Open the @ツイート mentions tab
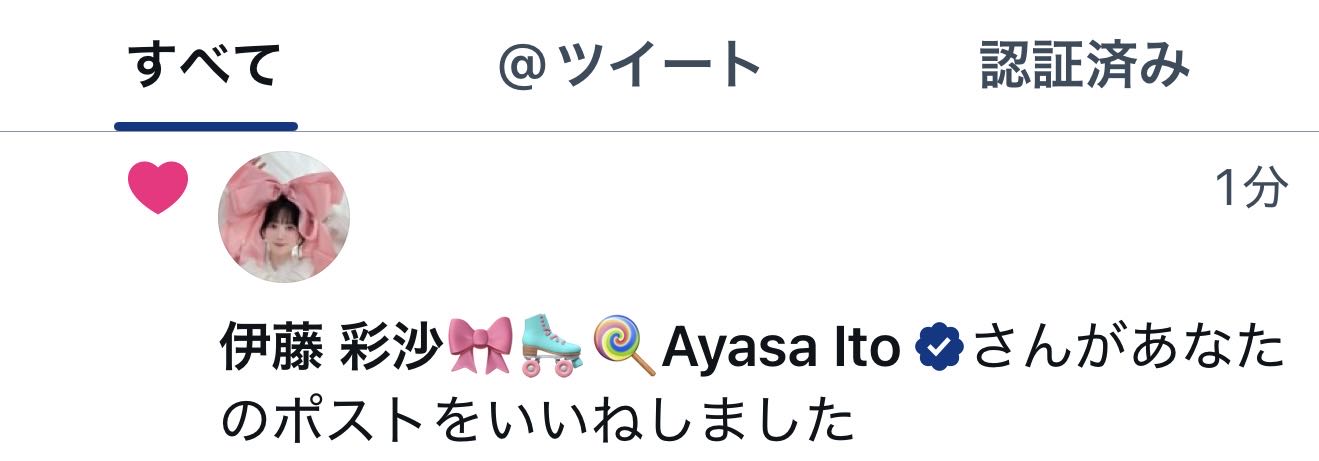The image size is (1319, 461). (x=630, y=66)
